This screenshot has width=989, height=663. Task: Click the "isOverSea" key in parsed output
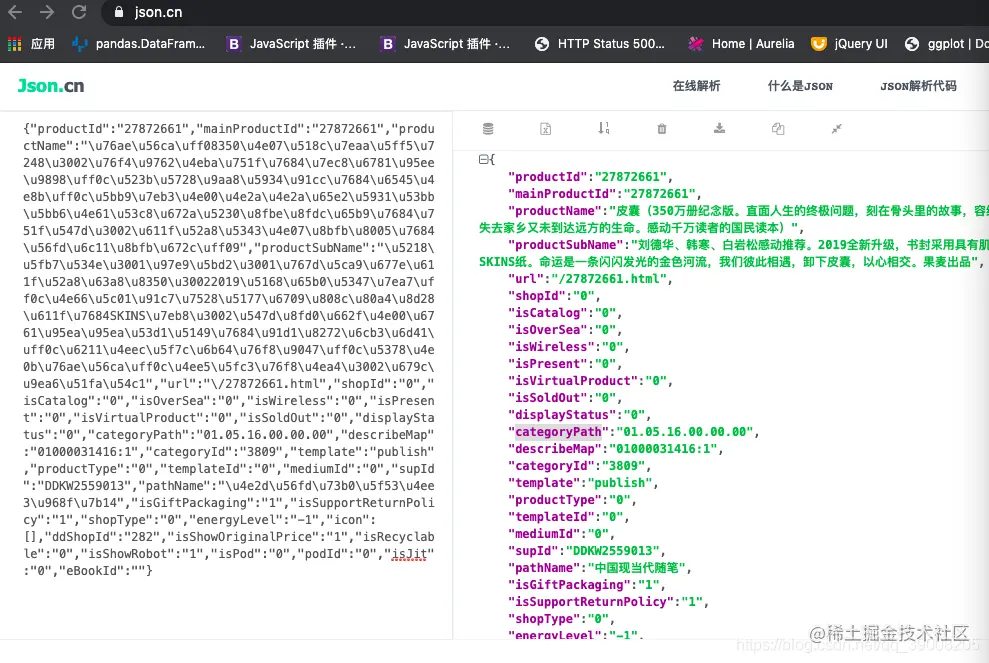point(547,330)
